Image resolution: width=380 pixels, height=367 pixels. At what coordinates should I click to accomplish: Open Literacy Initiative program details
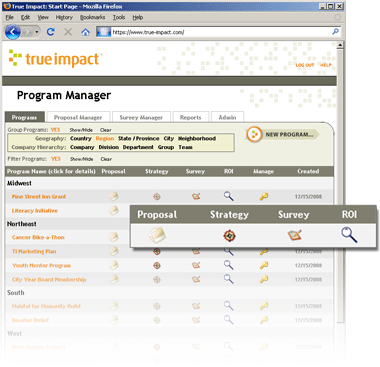click(x=35, y=211)
